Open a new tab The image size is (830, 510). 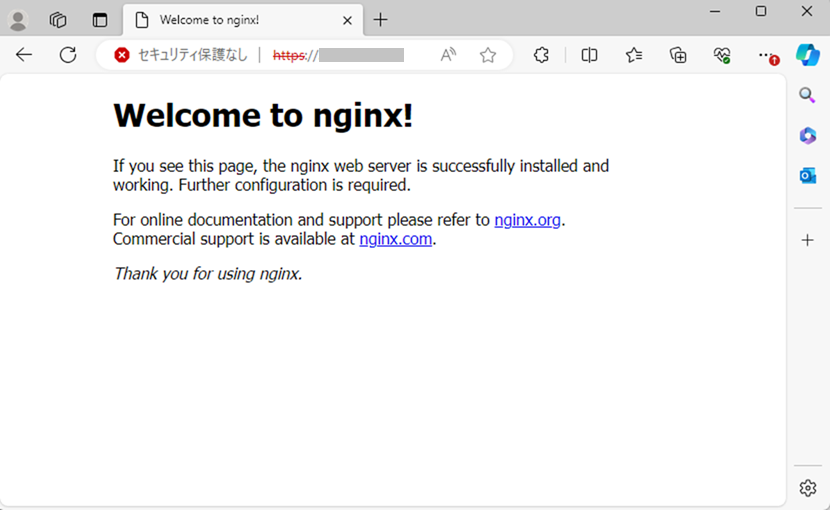click(380, 20)
